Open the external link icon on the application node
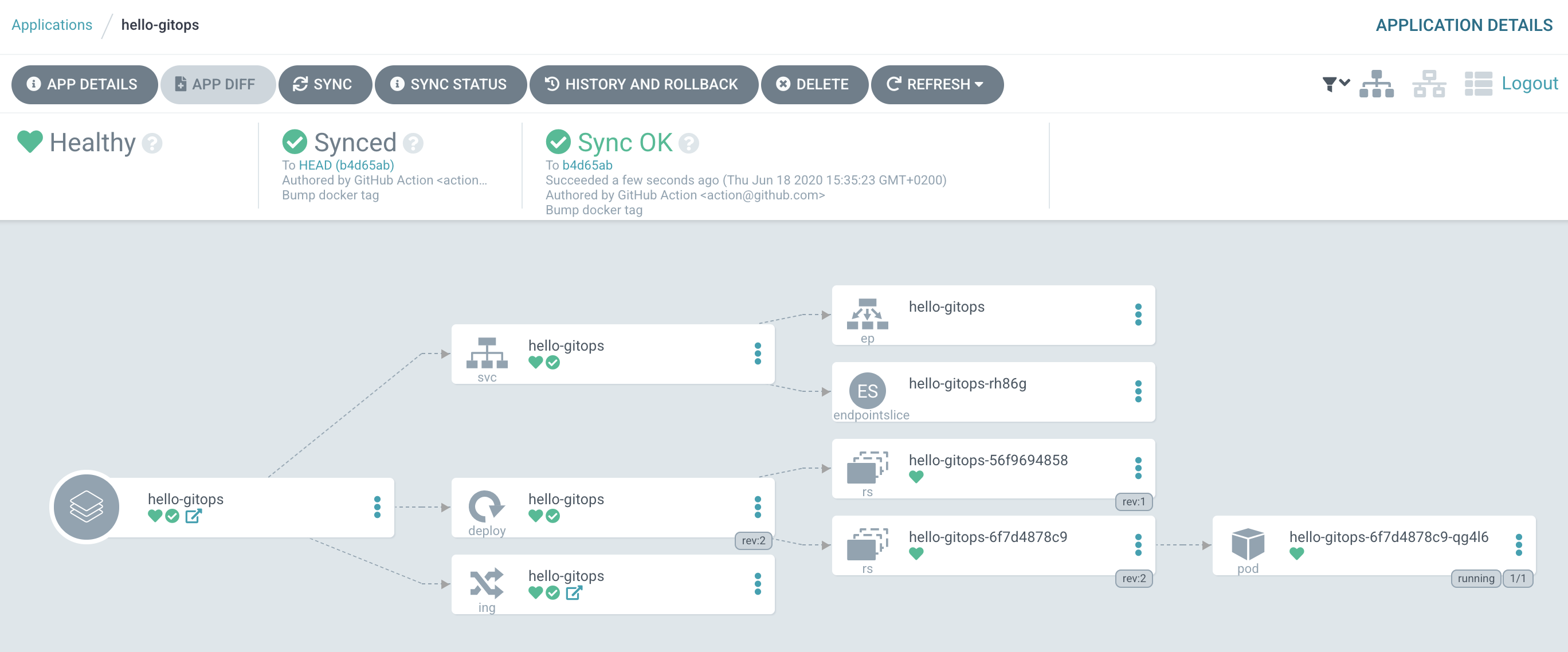1568x652 pixels. pos(193,516)
